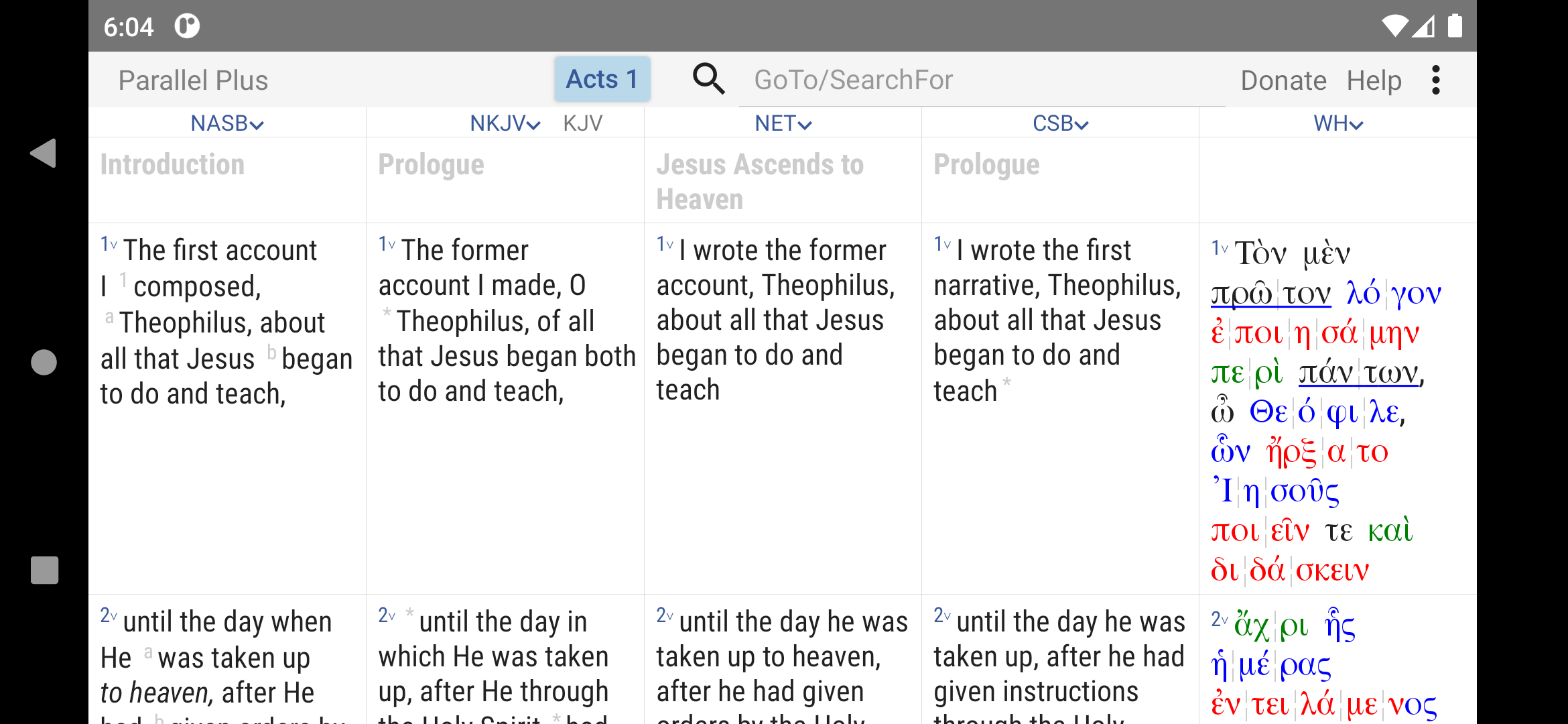Tap the Greek word 'πάντων'
The image size is (1568, 724).
pyautogui.click(x=1360, y=373)
